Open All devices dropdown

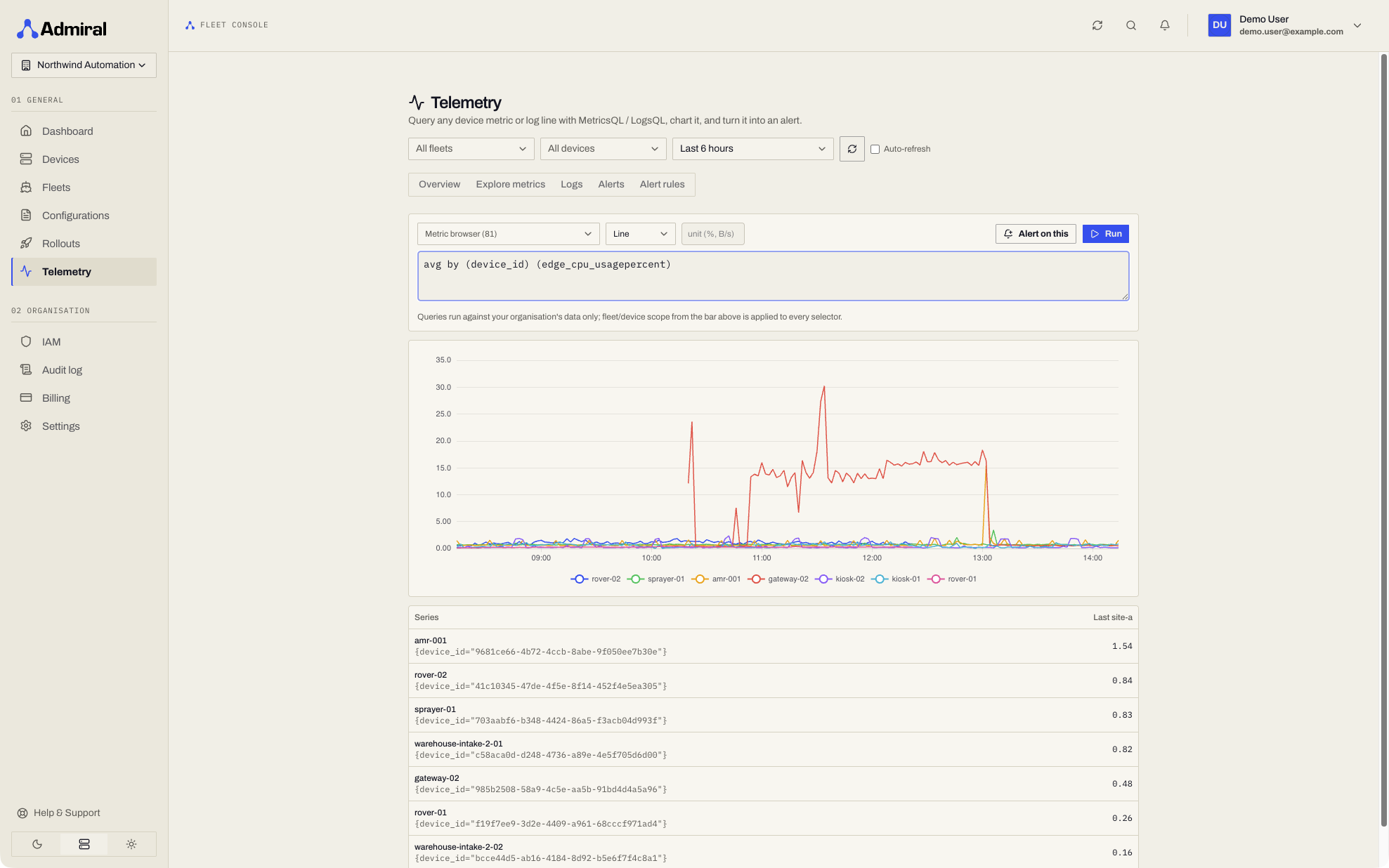click(x=604, y=149)
